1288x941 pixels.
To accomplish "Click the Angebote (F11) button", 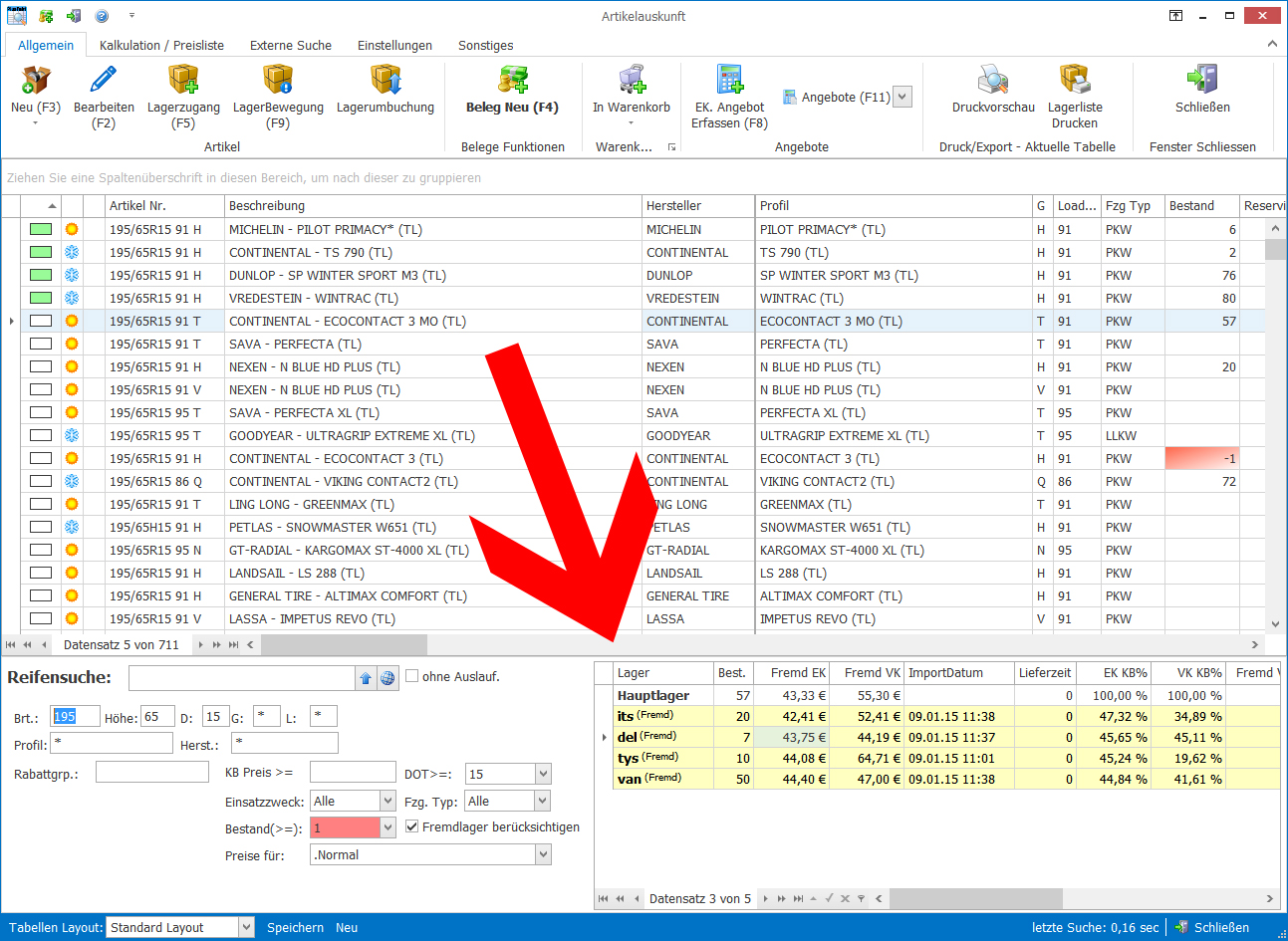I will pos(837,97).
